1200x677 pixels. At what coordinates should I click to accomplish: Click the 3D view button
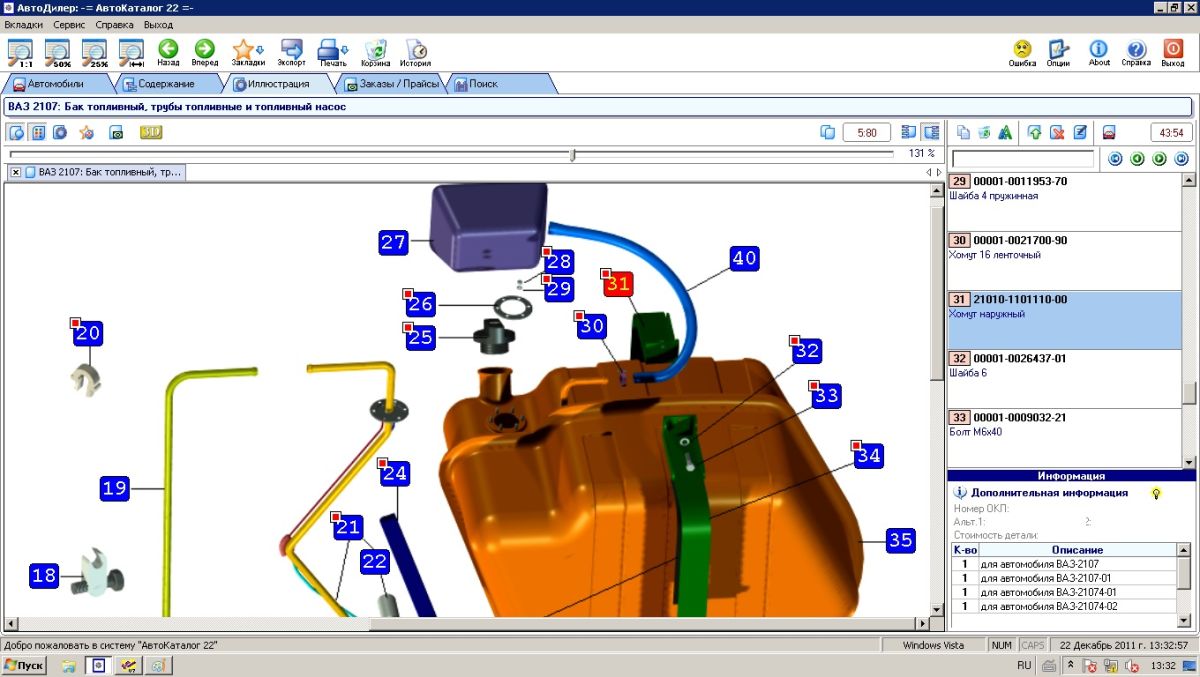click(151, 132)
